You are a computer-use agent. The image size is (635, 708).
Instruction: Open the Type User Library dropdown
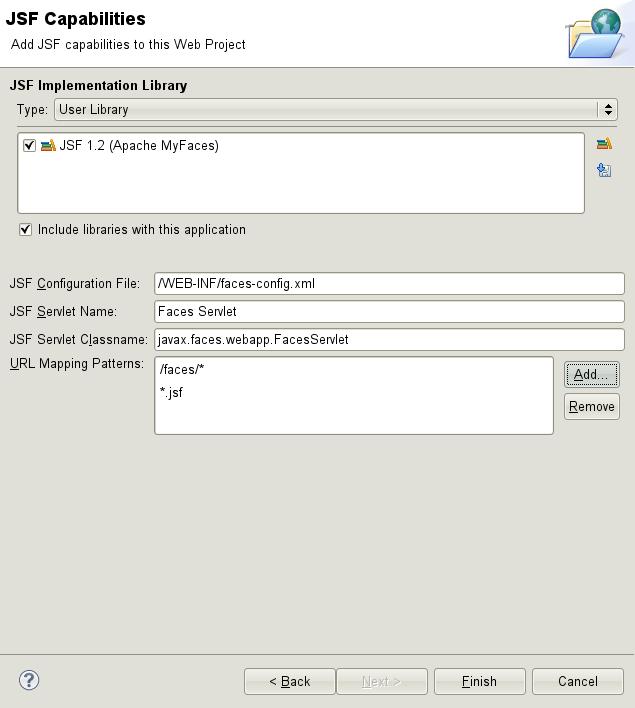[335, 110]
